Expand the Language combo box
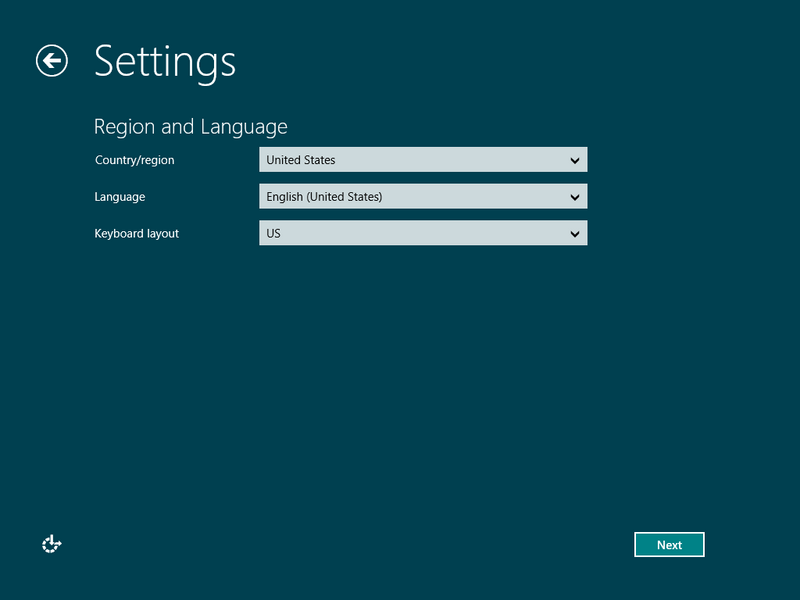This screenshot has width=800, height=600. (422, 197)
